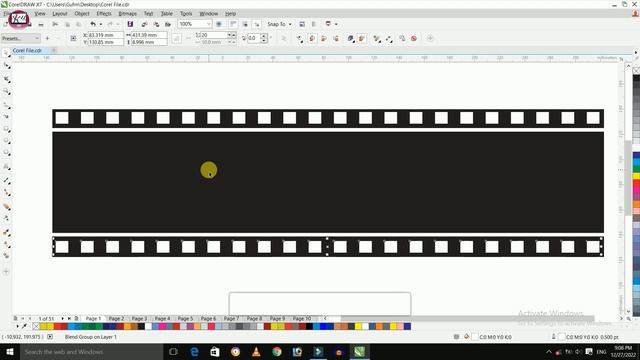Expand the Undo history dropdown arrow
The height and width of the screenshot is (360, 640).
[x=100, y=24]
